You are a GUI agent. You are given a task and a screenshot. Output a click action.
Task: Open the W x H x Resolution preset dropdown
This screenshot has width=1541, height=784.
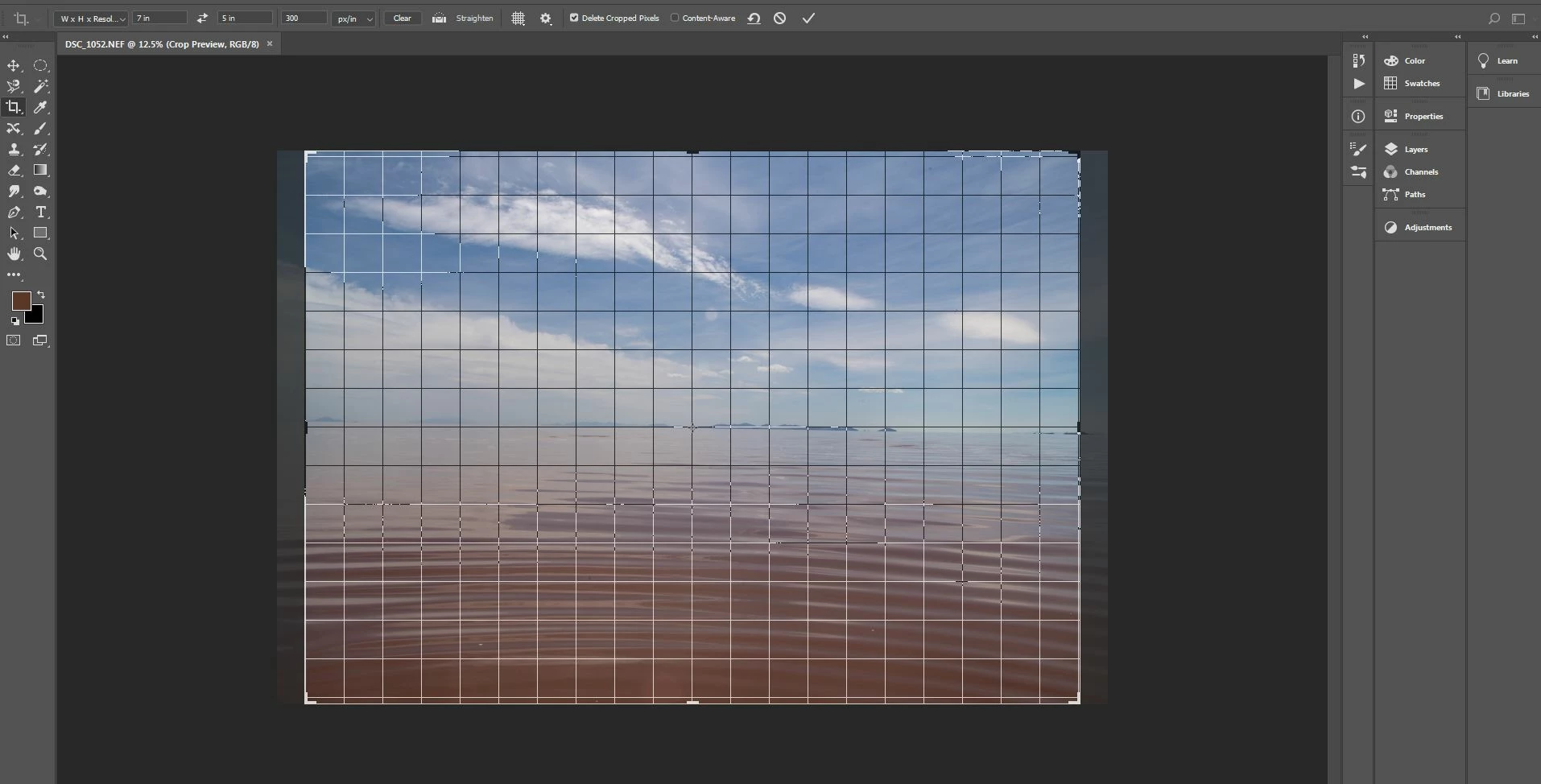click(91, 18)
